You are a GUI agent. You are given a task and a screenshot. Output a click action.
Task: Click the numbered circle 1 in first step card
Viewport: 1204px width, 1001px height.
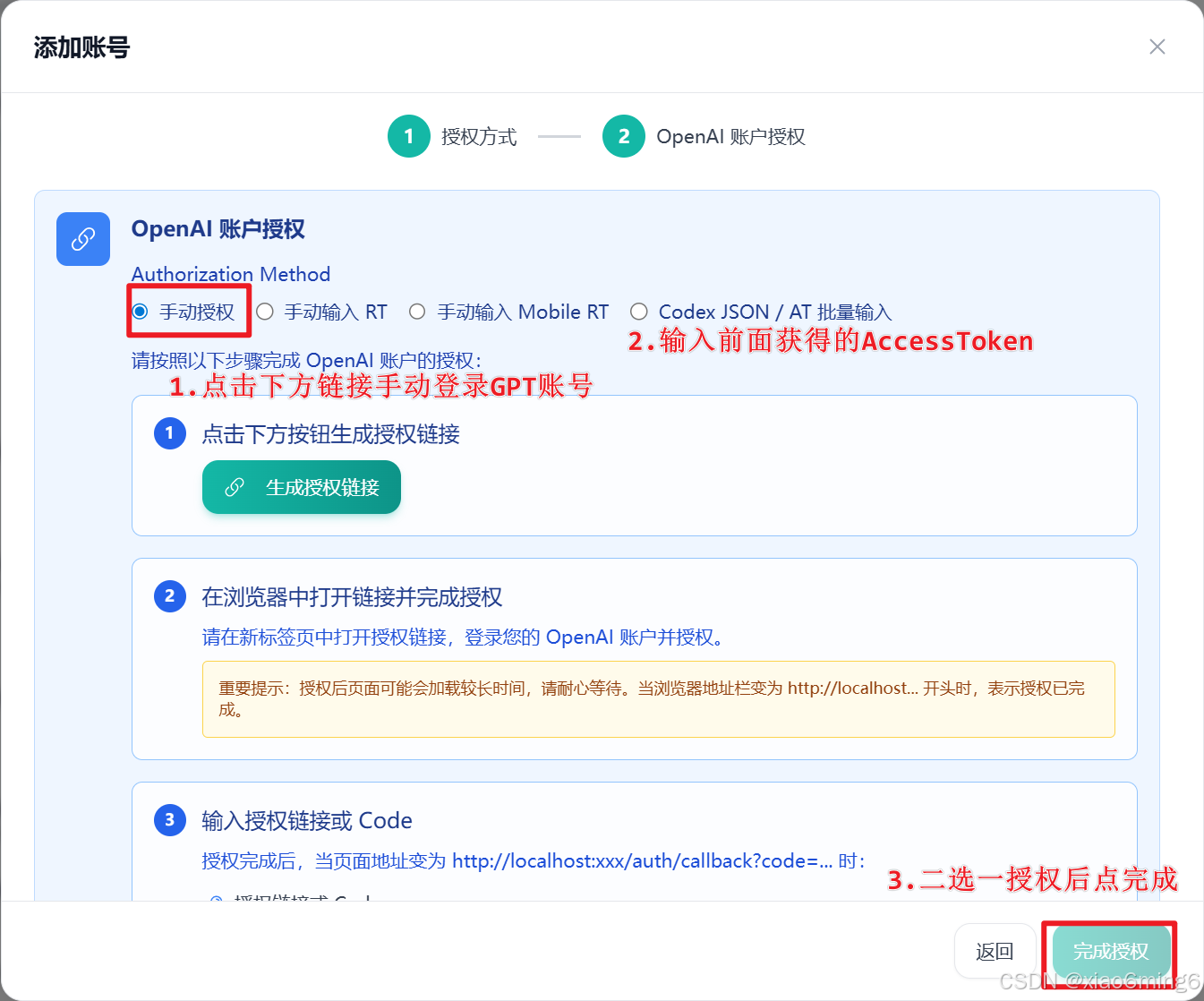[x=170, y=433]
